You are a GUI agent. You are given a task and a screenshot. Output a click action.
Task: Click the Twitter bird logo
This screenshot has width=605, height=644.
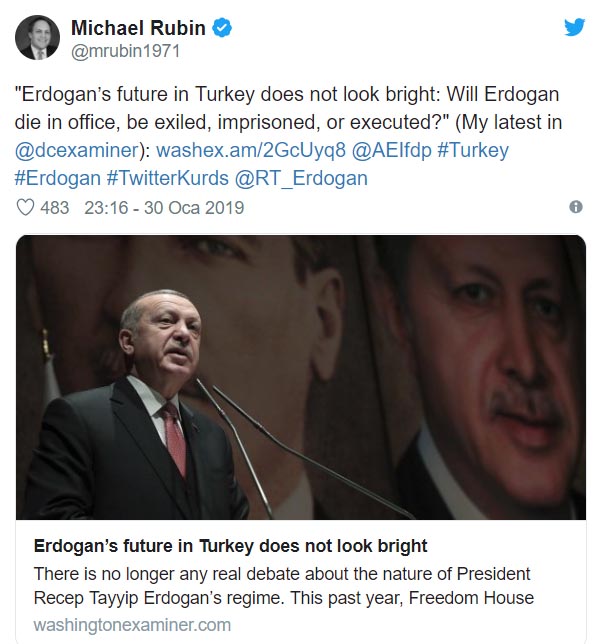(x=573, y=27)
